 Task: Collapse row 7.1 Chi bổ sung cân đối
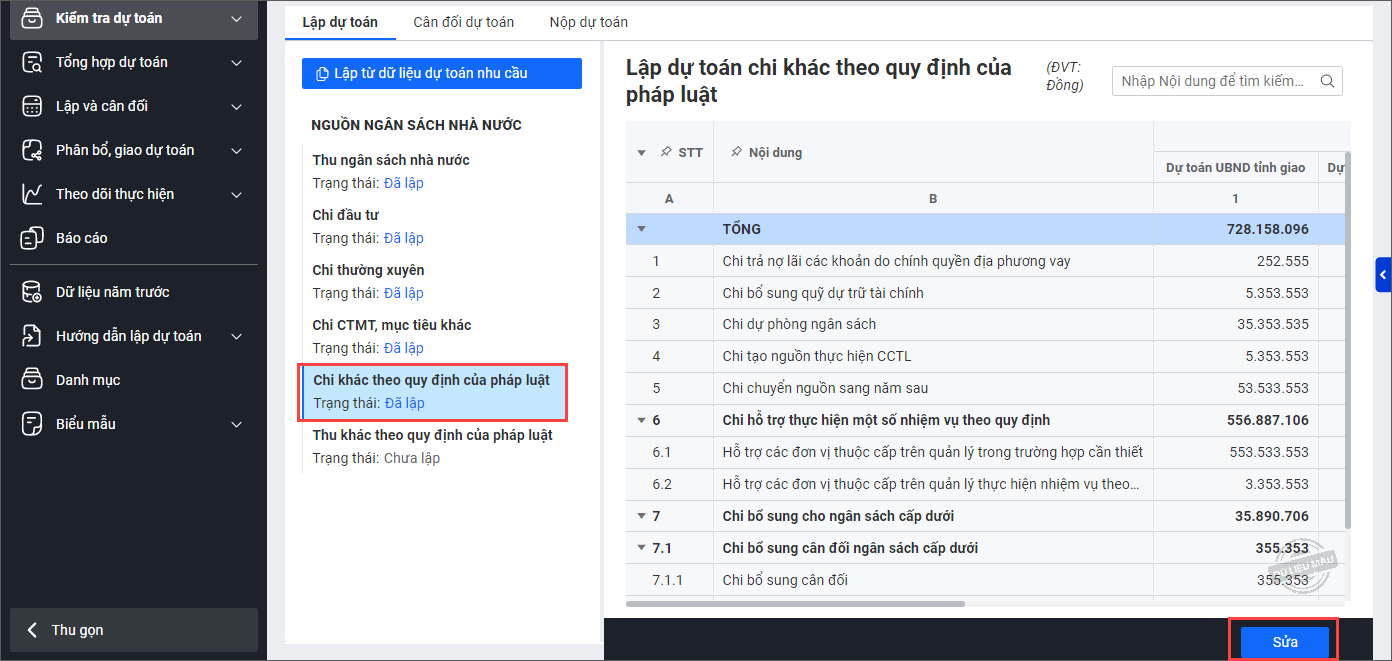click(x=641, y=548)
